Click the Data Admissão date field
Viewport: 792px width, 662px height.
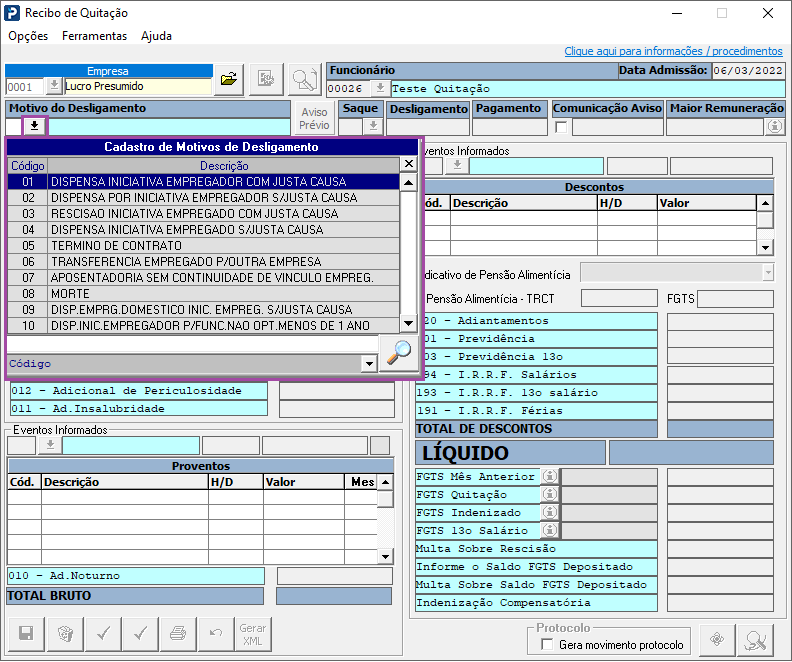tap(748, 71)
